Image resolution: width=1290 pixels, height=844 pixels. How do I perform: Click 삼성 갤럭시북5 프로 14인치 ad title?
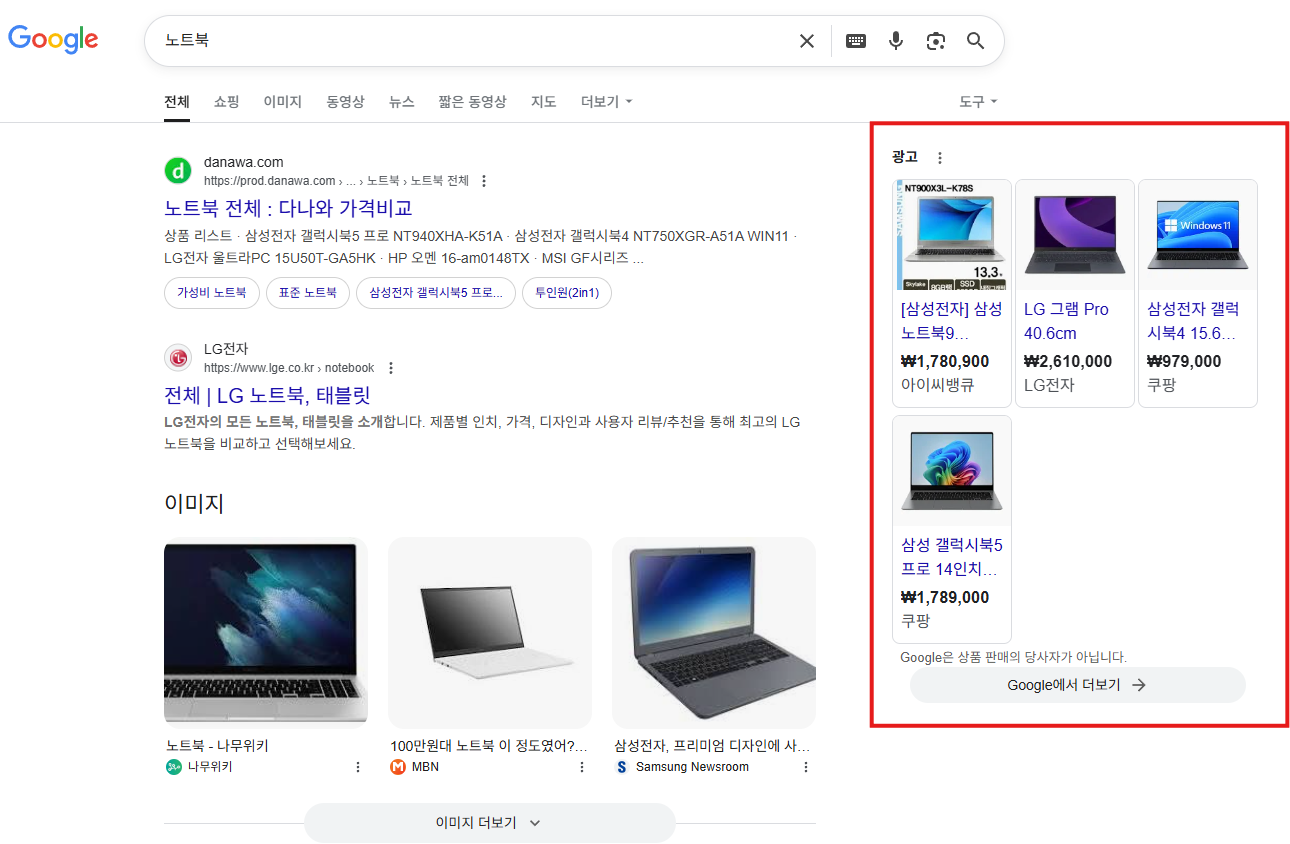pos(951,557)
